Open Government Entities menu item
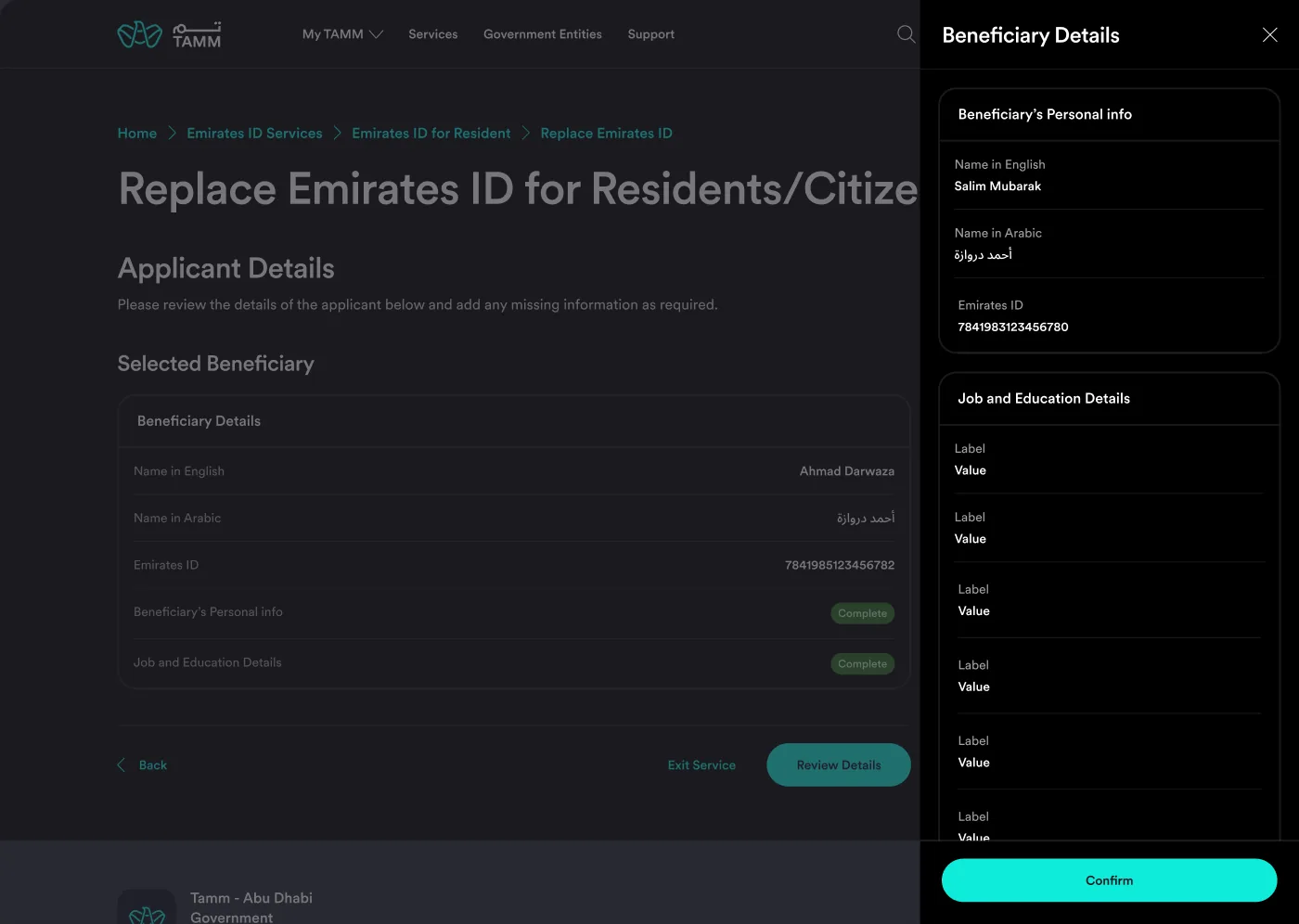Image resolution: width=1299 pixels, height=924 pixels. (543, 34)
